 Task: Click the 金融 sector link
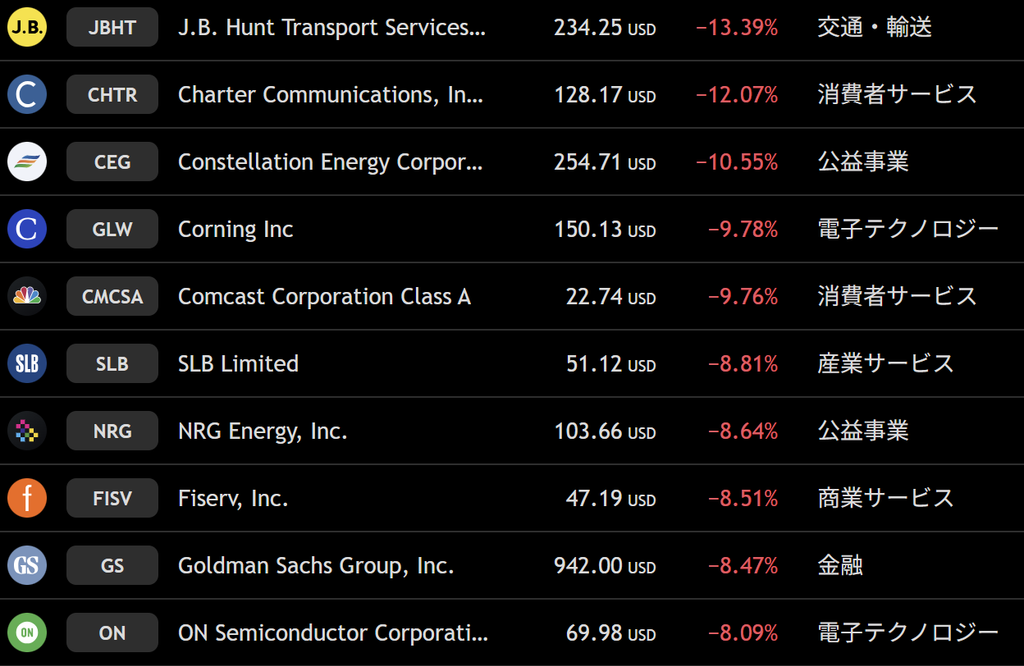(x=840, y=565)
